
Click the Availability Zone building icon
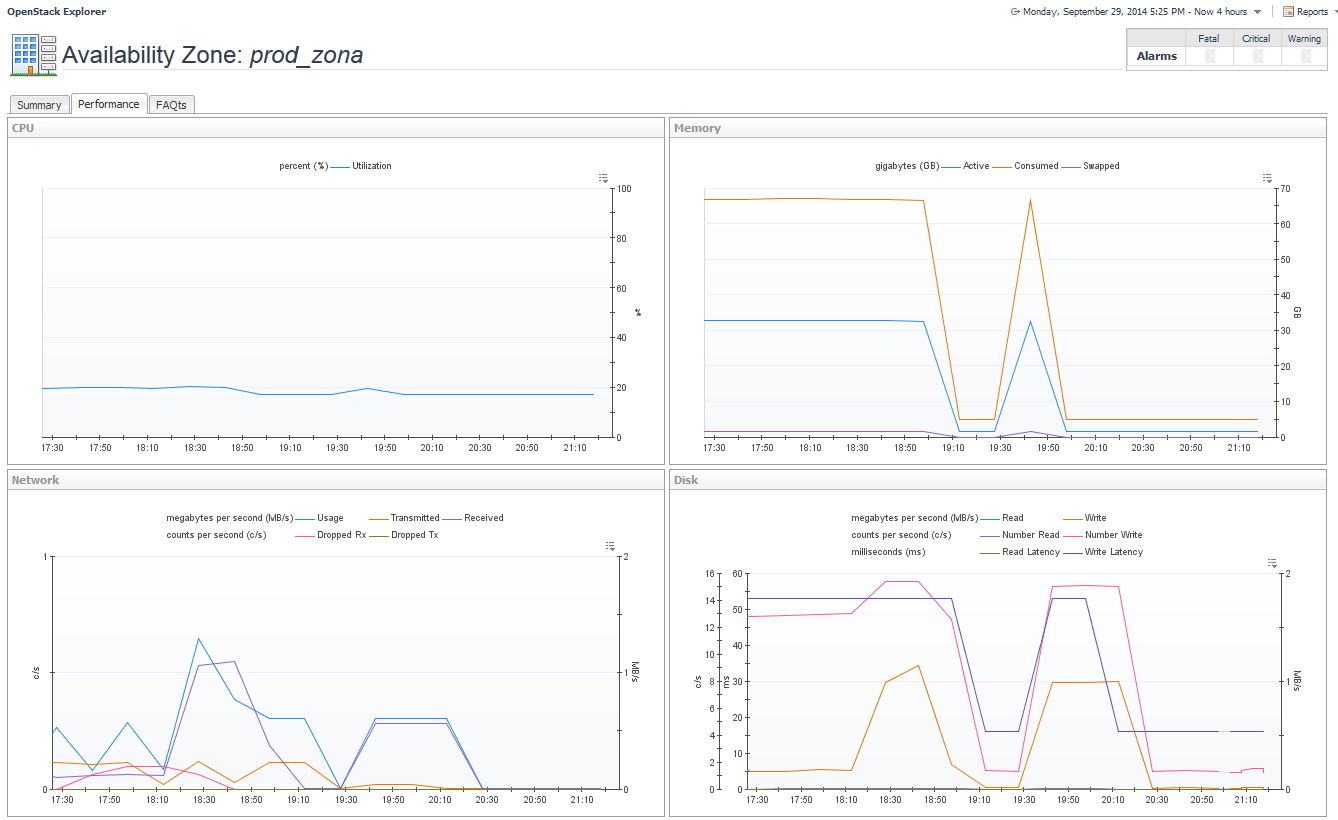point(33,55)
